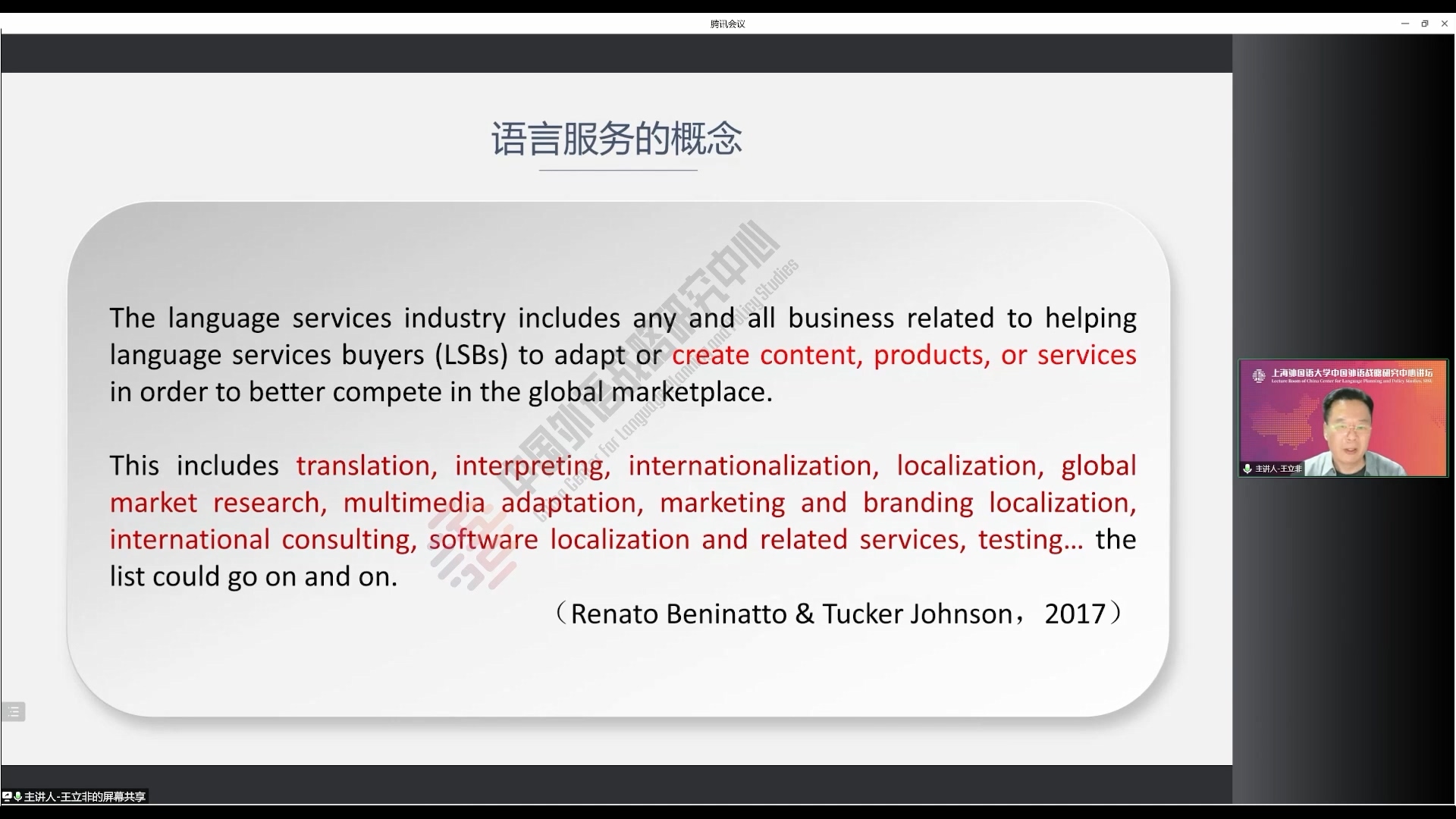Click the green microphone icon beside screen-share label

tap(17, 796)
